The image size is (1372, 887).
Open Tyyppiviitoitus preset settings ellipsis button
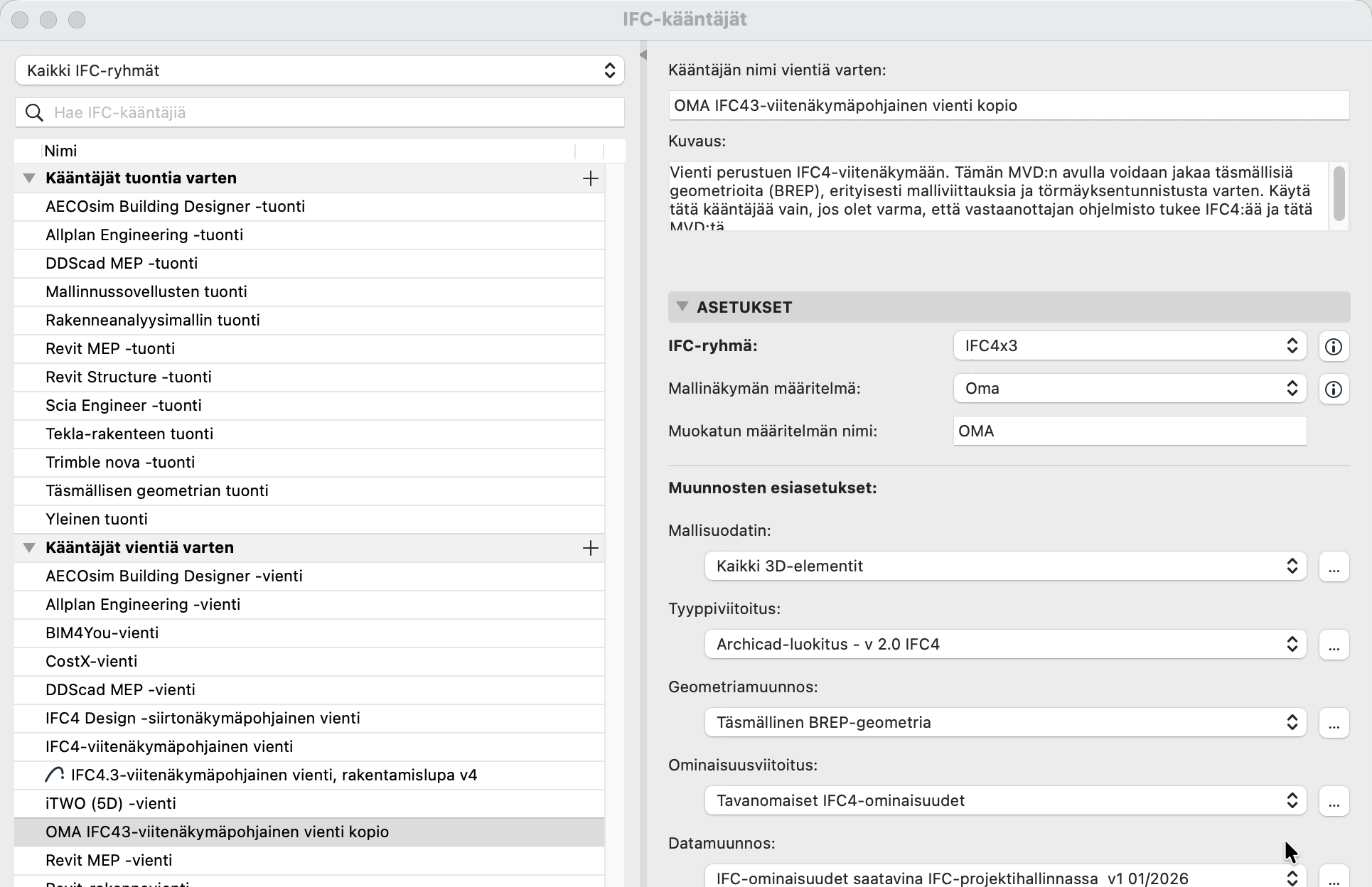(1334, 645)
